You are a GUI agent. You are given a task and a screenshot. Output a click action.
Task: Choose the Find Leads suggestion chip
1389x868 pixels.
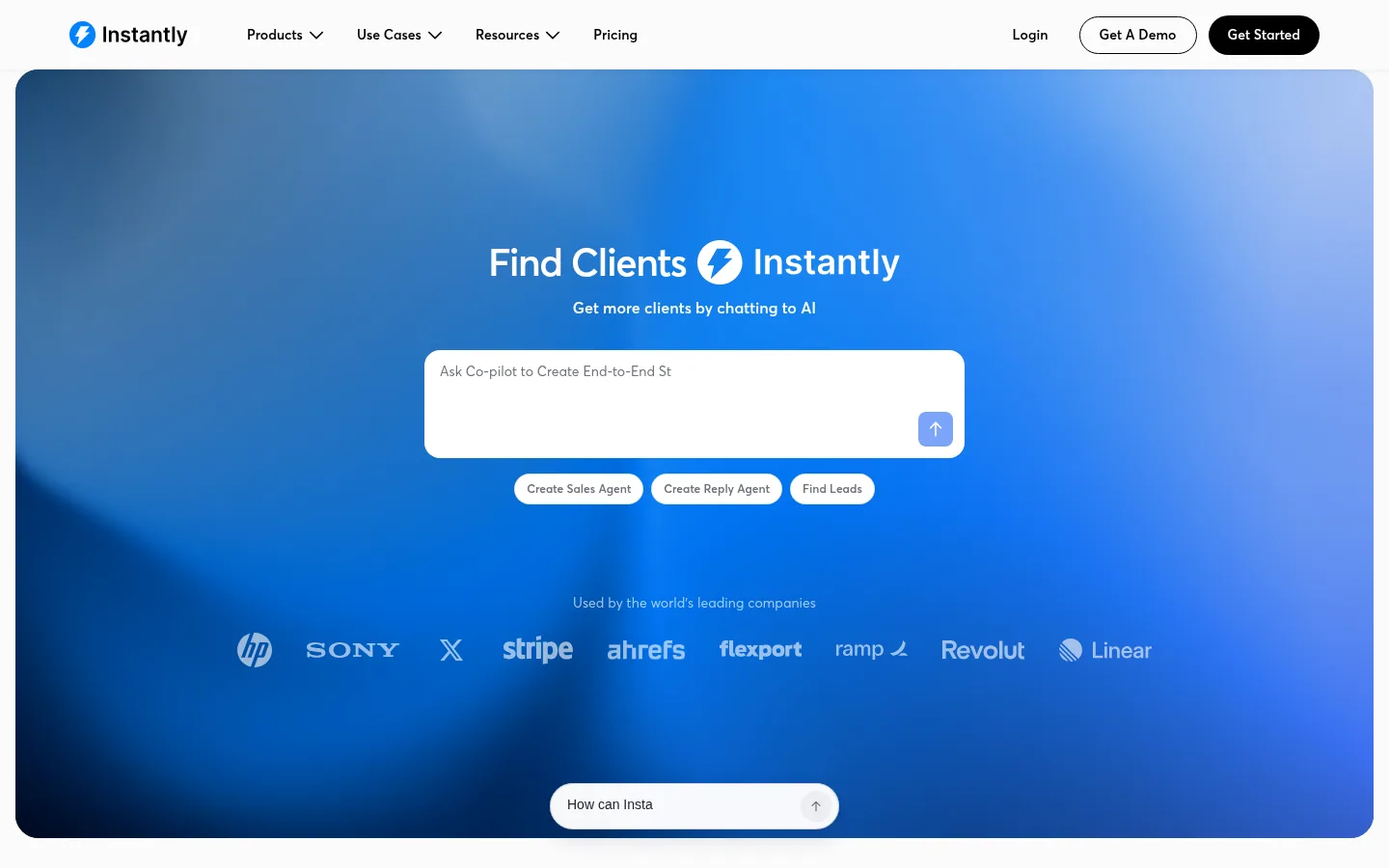click(832, 489)
